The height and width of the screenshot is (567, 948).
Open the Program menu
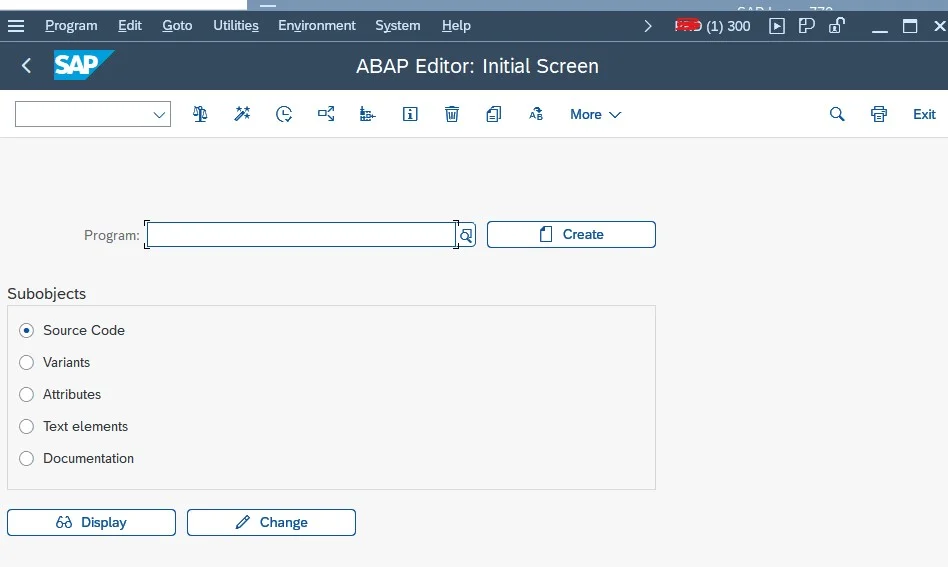pos(71,26)
